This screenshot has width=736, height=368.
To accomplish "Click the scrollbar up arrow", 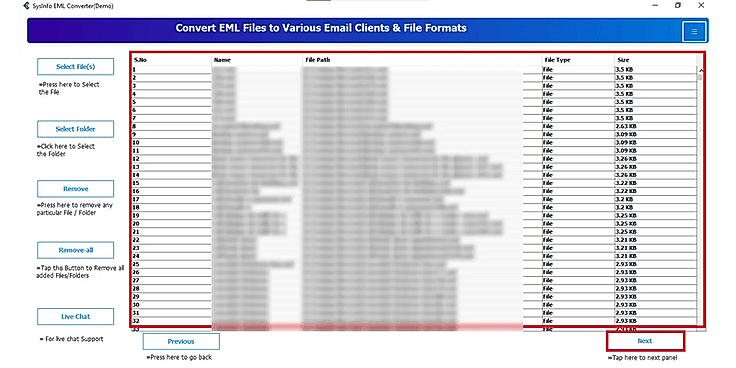I will pos(700,70).
